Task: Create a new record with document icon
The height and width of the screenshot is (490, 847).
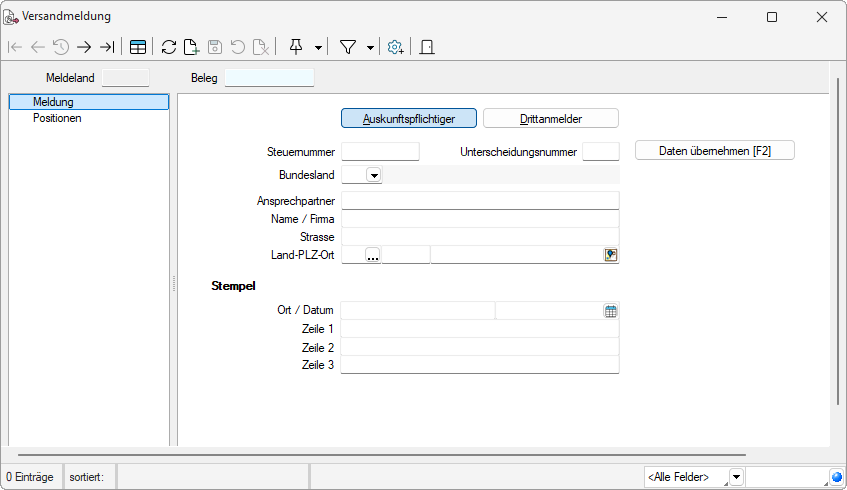Action: (191, 47)
